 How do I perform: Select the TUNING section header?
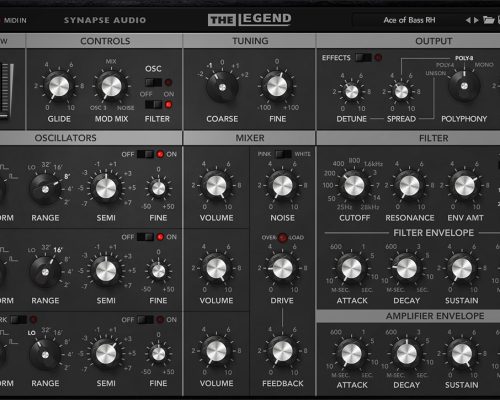click(250, 41)
